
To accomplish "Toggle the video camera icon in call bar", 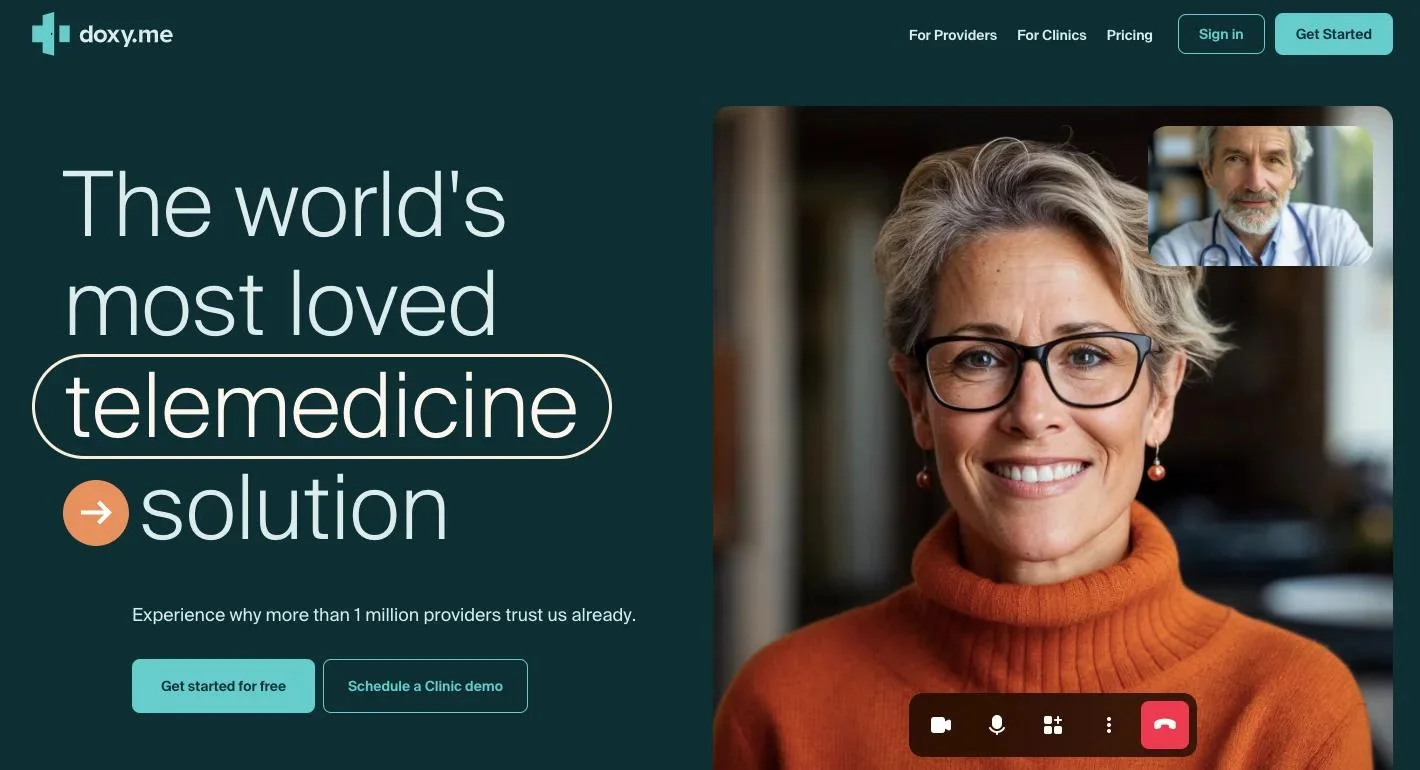I will [941, 725].
